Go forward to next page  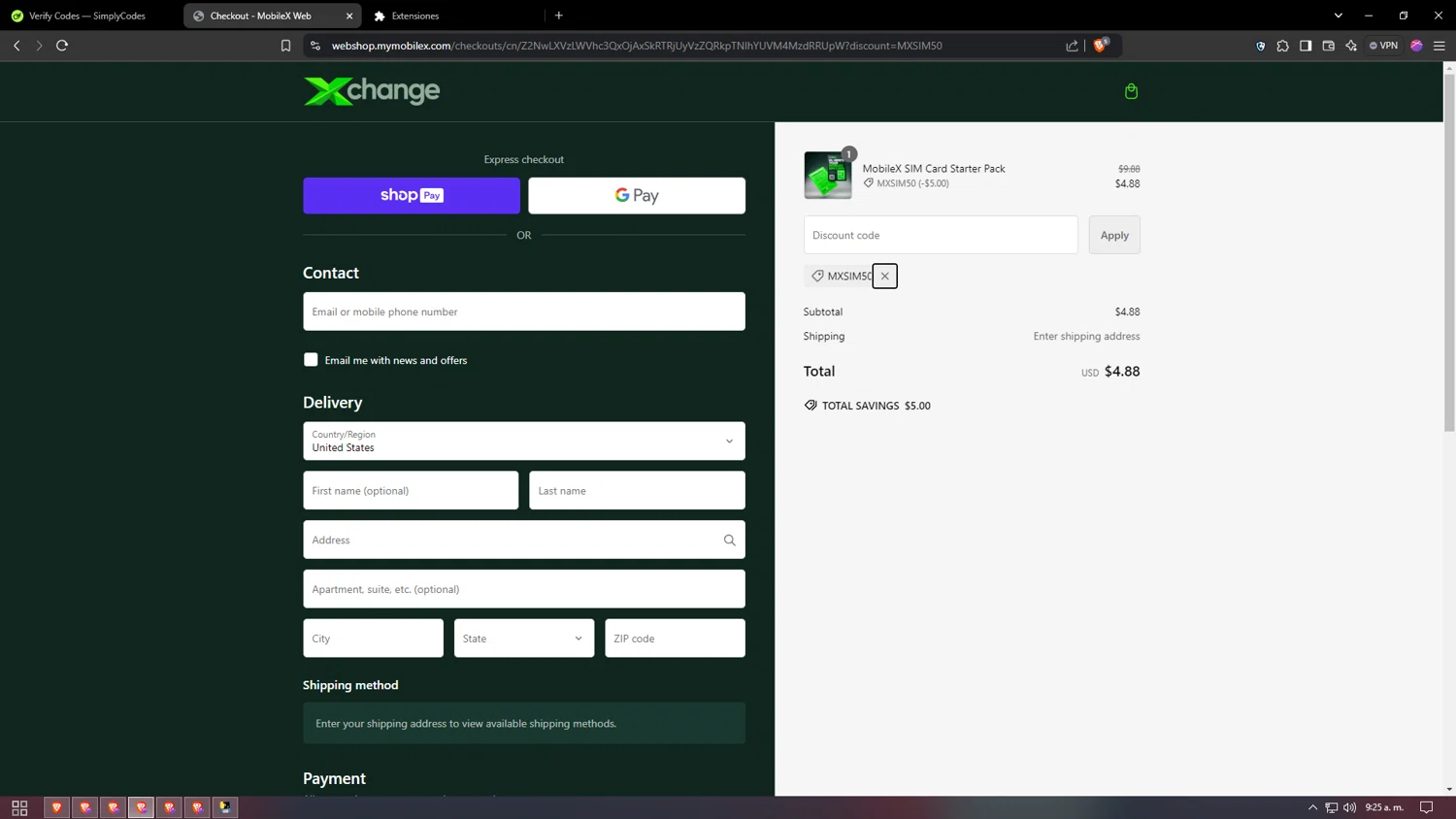pos(39,46)
